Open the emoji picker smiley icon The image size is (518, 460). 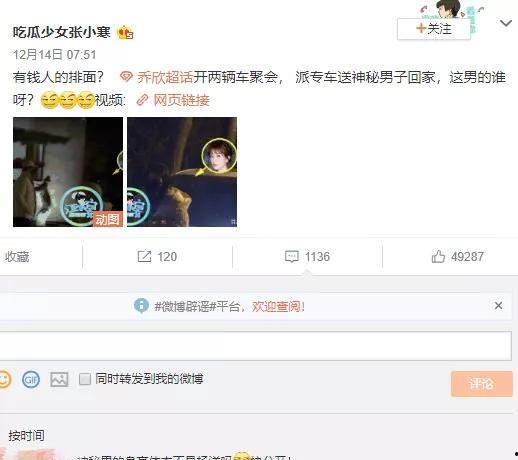coord(5,379)
